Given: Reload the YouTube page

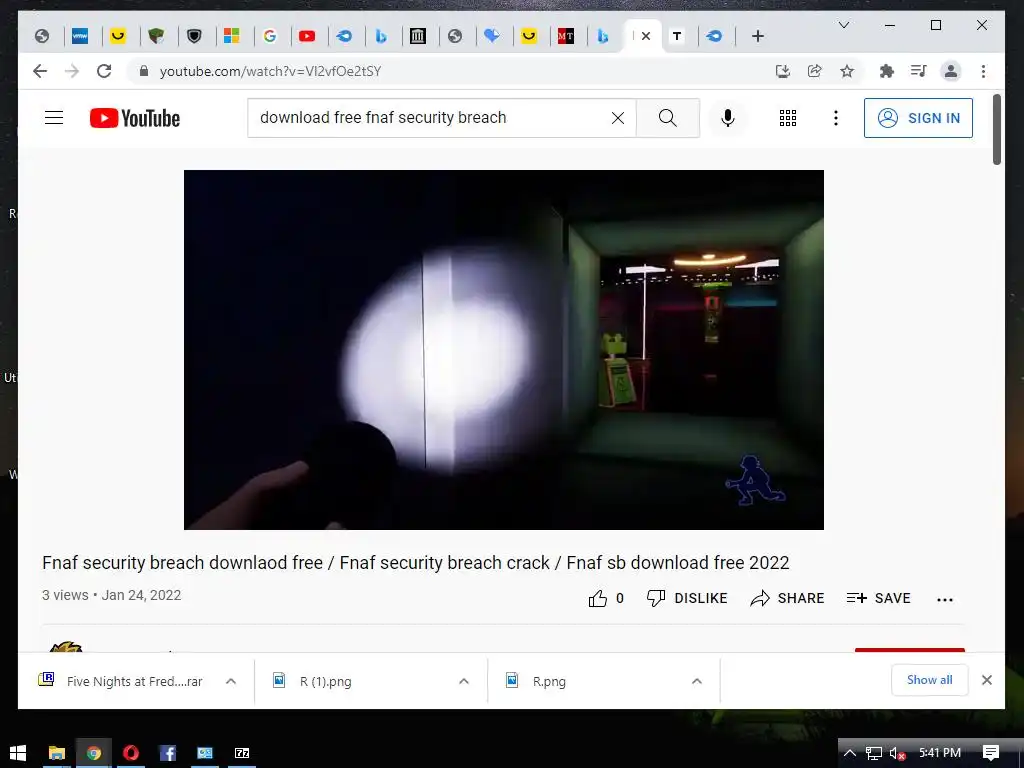Looking at the screenshot, I should click(104, 71).
